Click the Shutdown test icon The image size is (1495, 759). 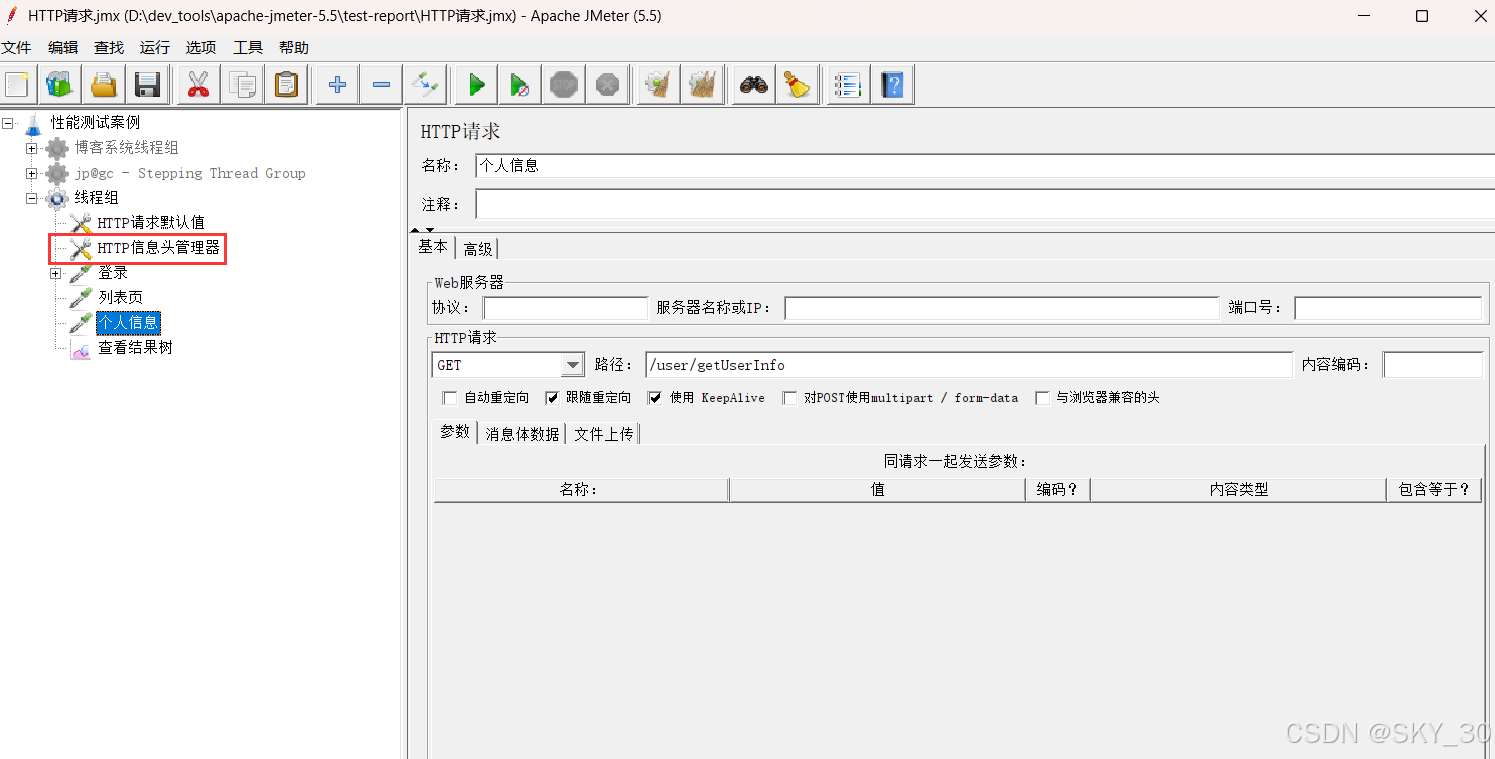click(x=608, y=85)
